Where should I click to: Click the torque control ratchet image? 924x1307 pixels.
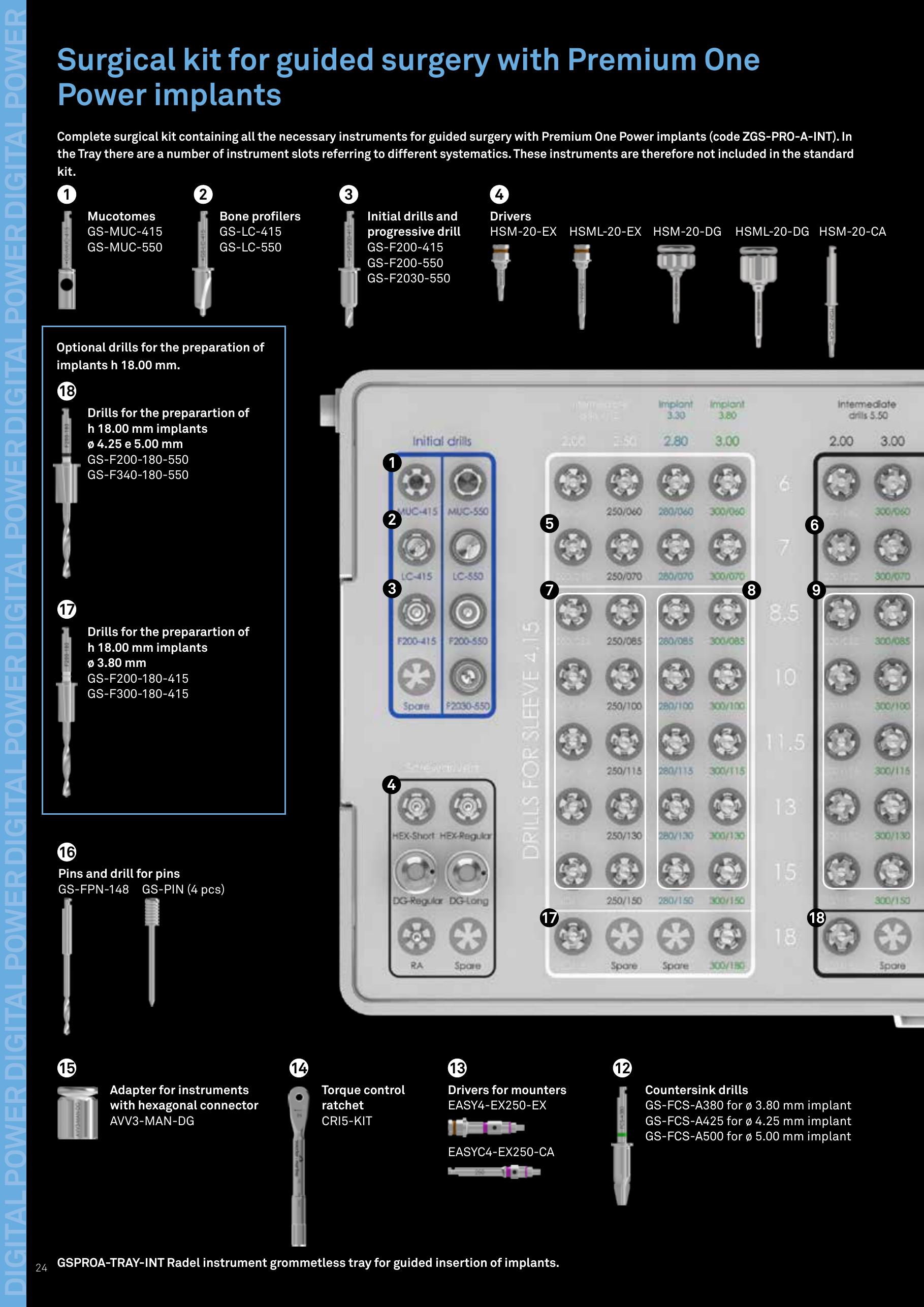[x=298, y=1166]
